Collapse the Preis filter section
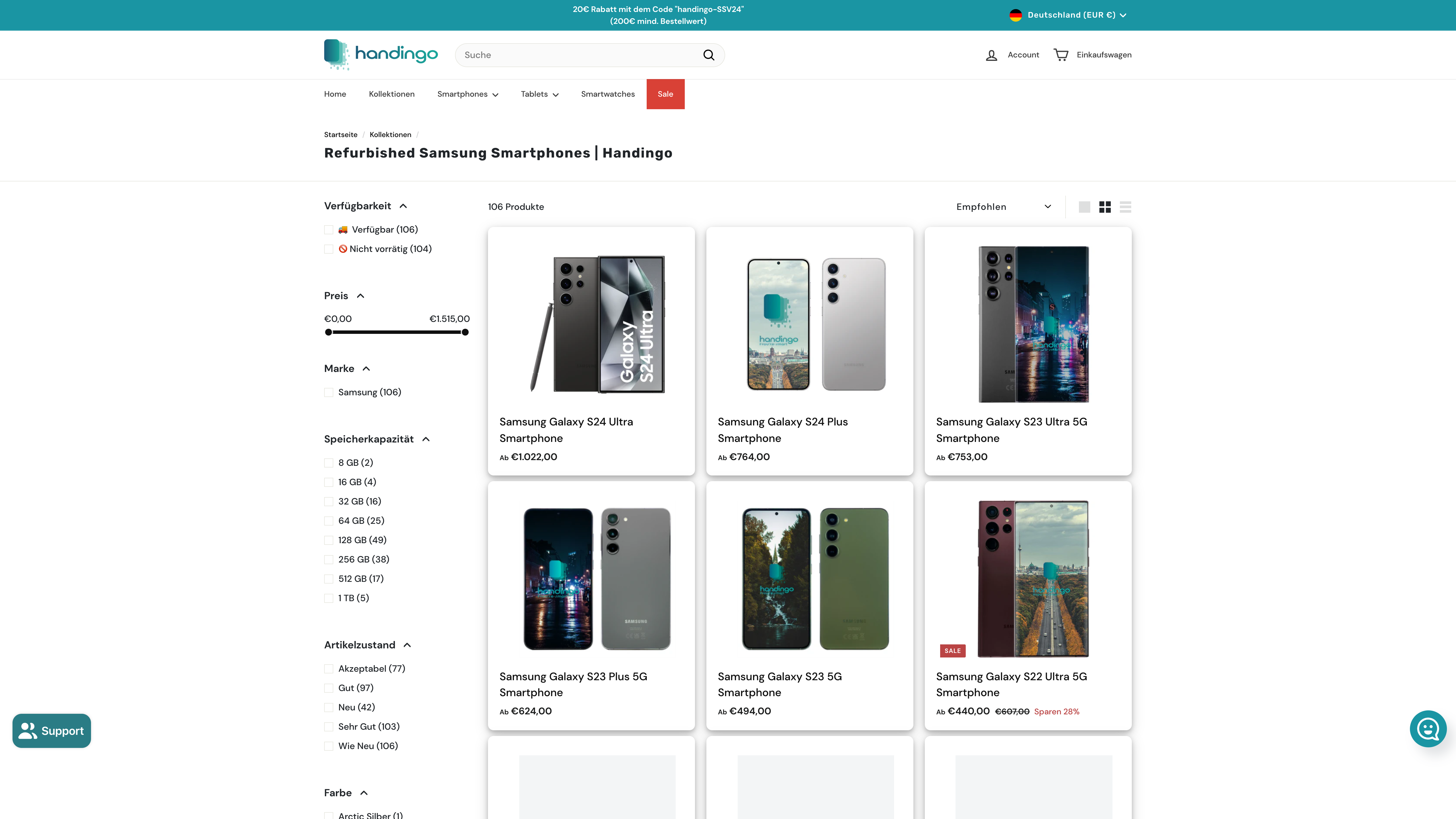Screen dimensions: 1456x819 pos(344,296)
